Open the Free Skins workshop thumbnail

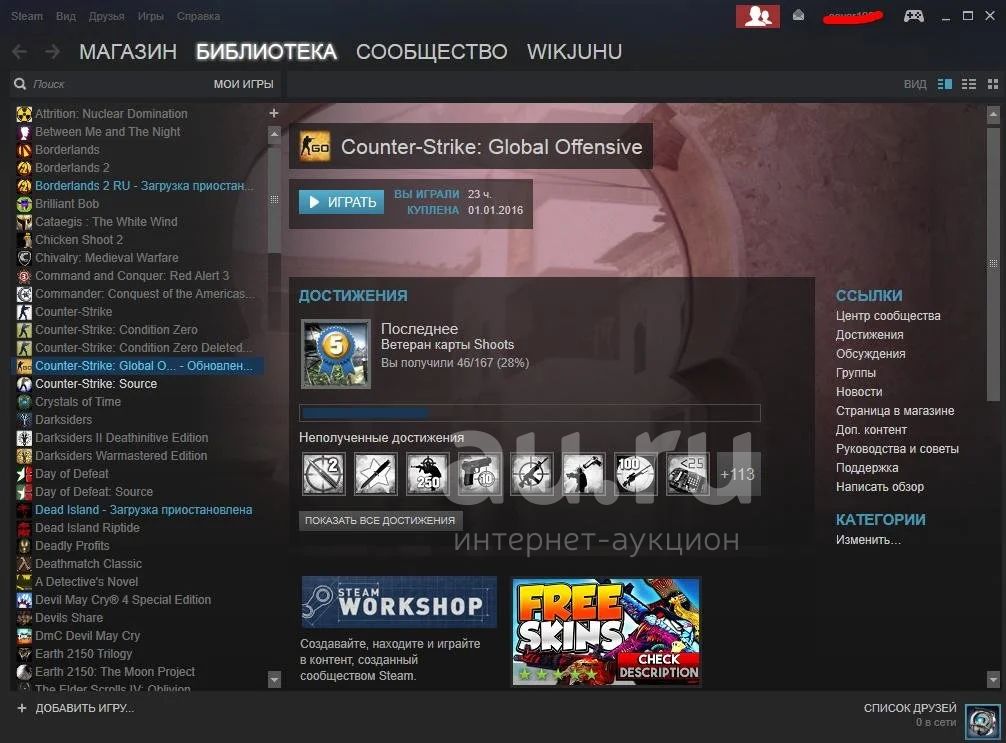coord(606,632)
